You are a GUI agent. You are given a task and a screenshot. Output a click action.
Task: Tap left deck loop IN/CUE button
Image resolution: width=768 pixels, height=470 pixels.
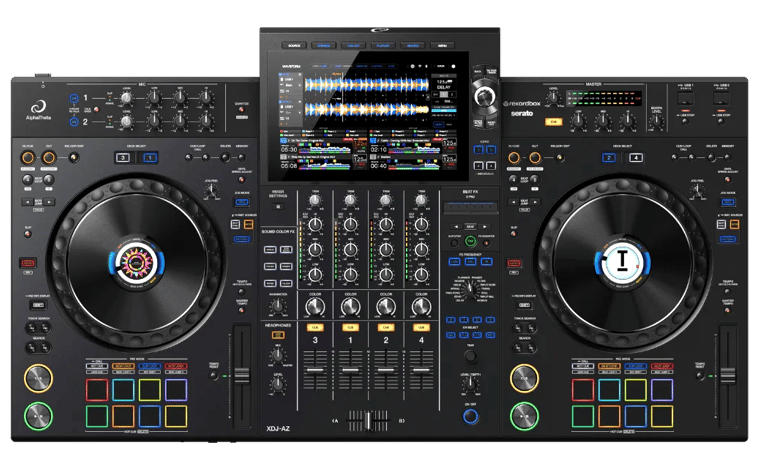[28, 158]
